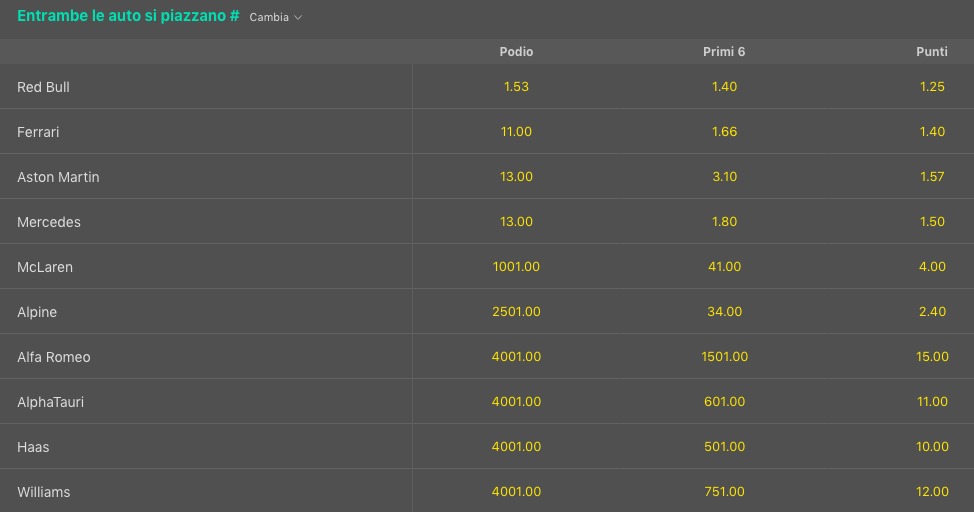The image size is (974, 512).
Task: Select Alpine Punti odds 2.40
Action: pos(932,312)
